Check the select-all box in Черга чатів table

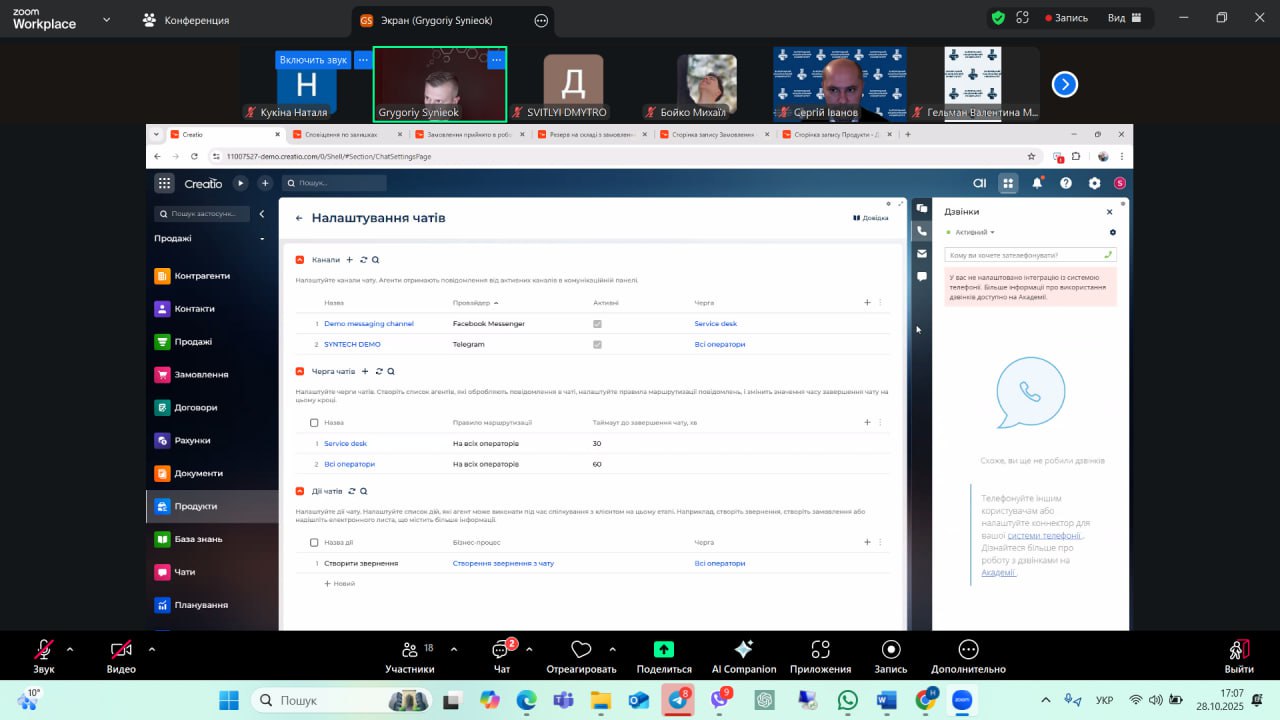(x=314, y=423)
